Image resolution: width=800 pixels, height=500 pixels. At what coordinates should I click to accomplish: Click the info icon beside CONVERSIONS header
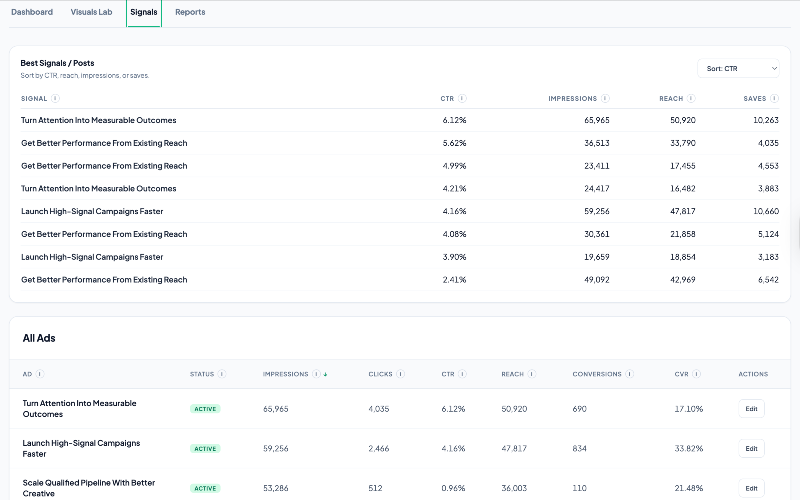coord(630,374)
